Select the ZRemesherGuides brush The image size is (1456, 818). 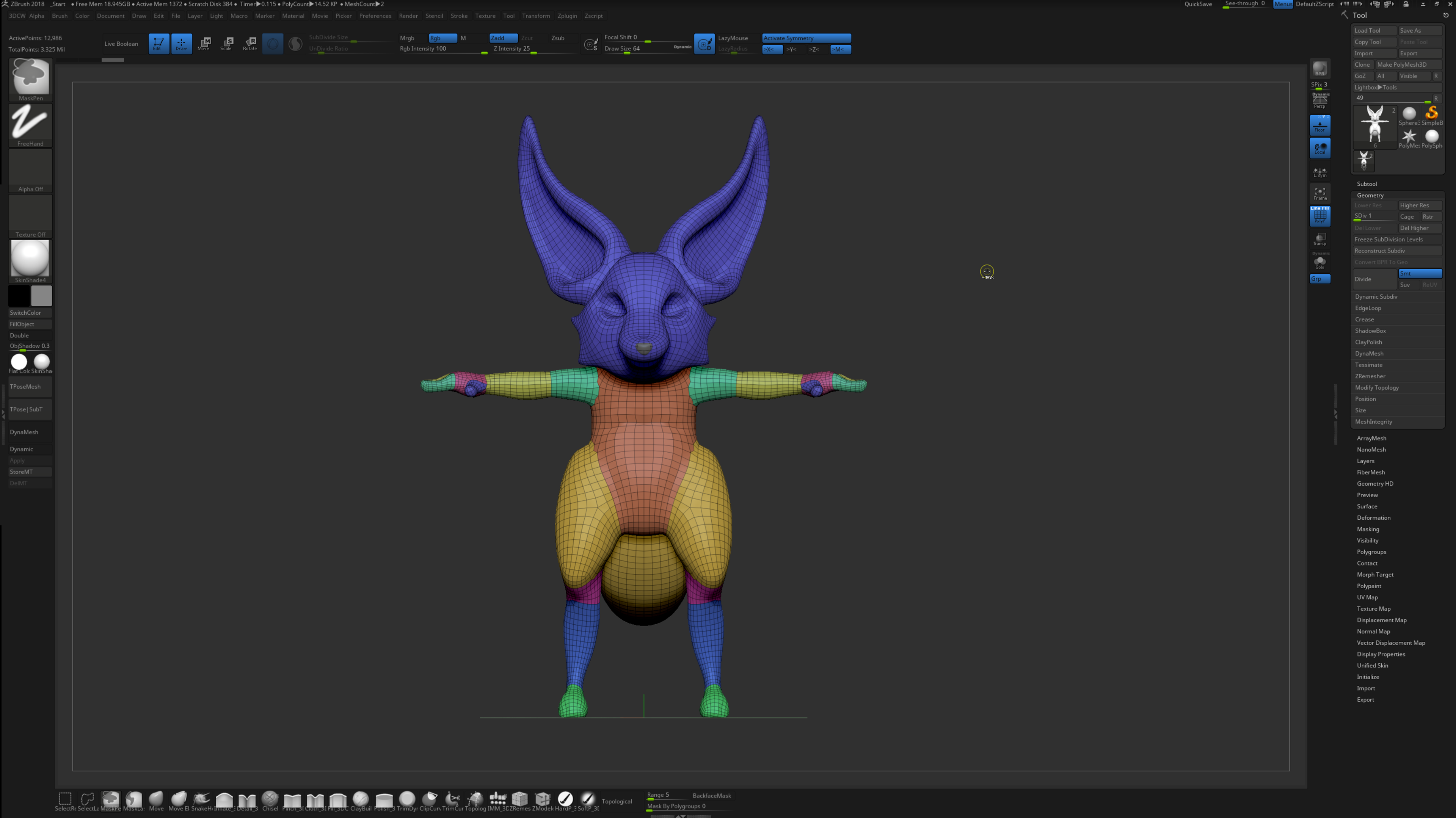coord(520,801)
